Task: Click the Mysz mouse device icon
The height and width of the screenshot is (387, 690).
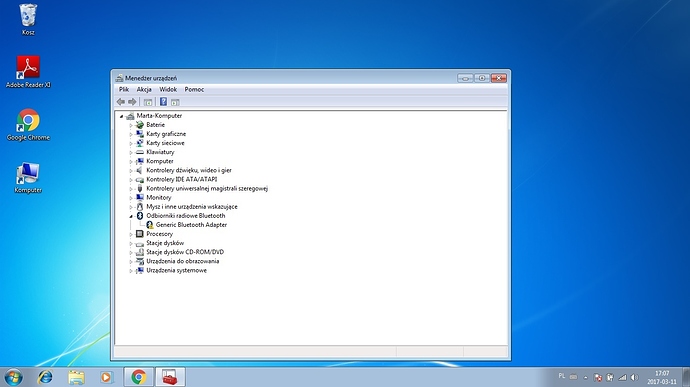Action: point(140,206)
